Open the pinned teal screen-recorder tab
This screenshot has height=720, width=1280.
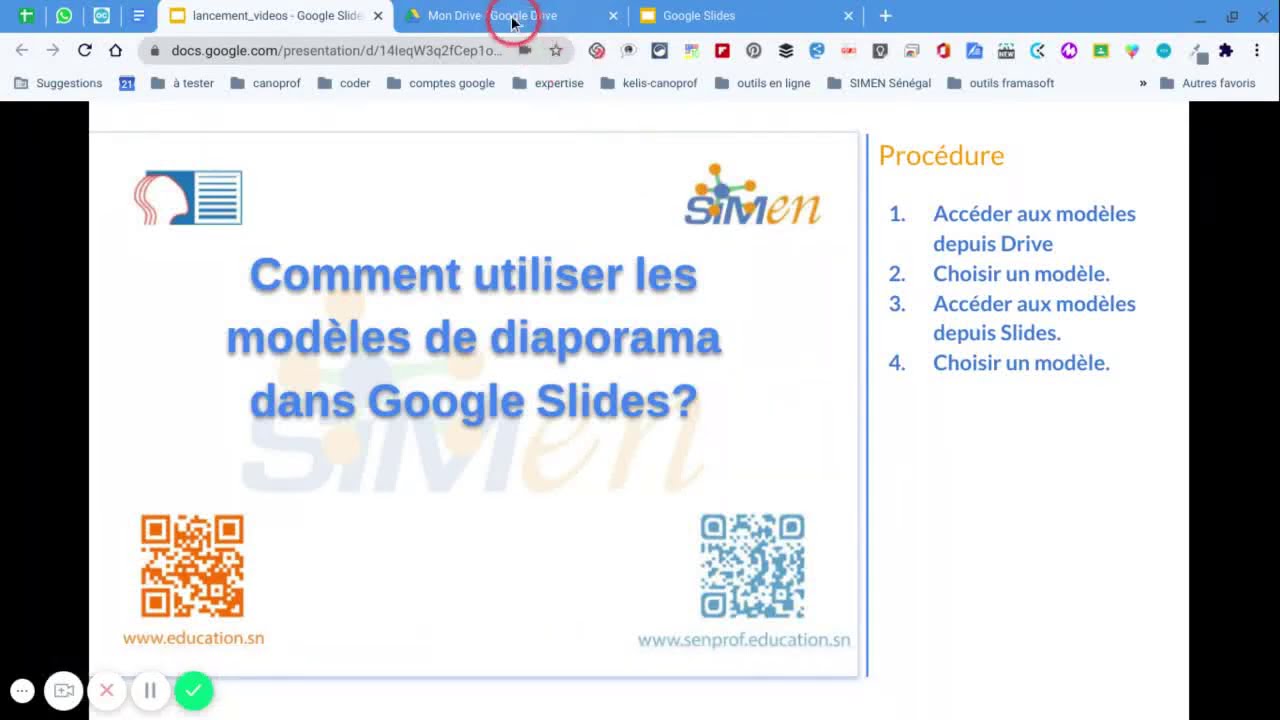[101, 15]
